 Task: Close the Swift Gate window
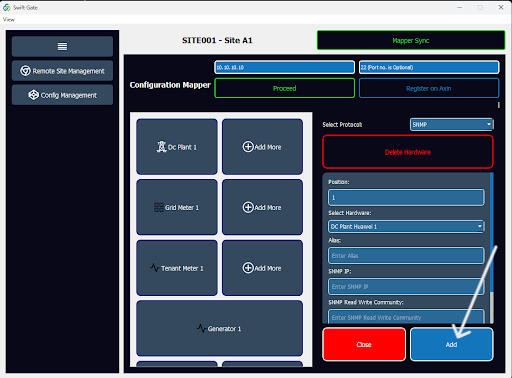(501, 7)
